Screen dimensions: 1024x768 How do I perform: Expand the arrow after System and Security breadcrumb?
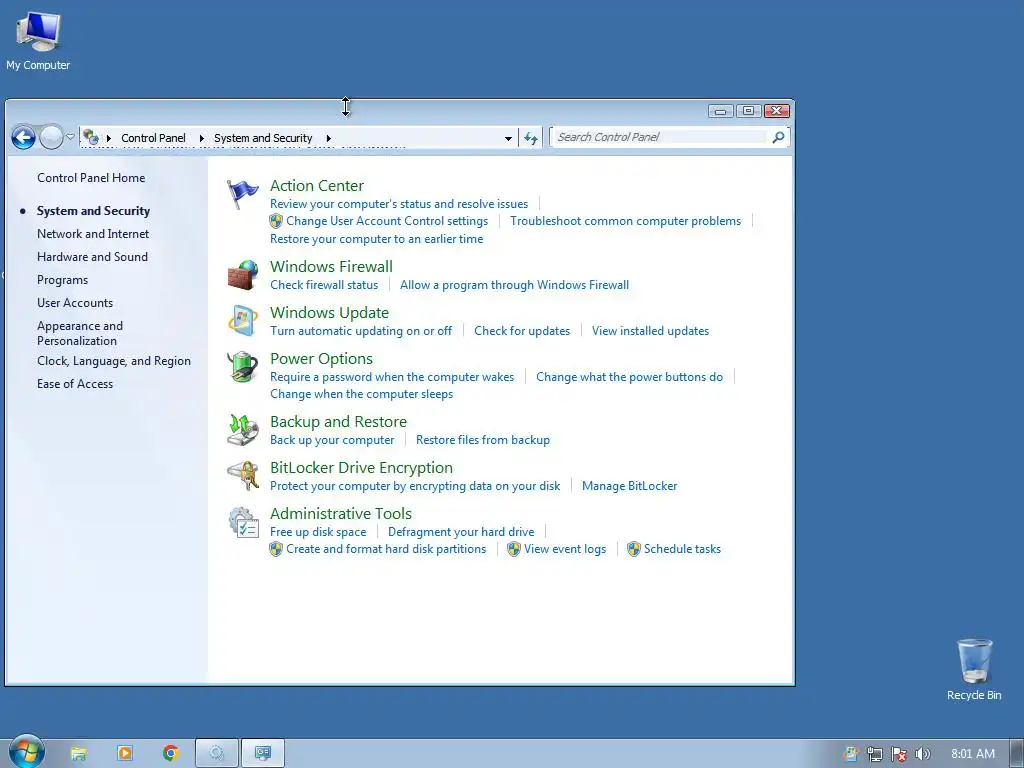pos(328,138)
